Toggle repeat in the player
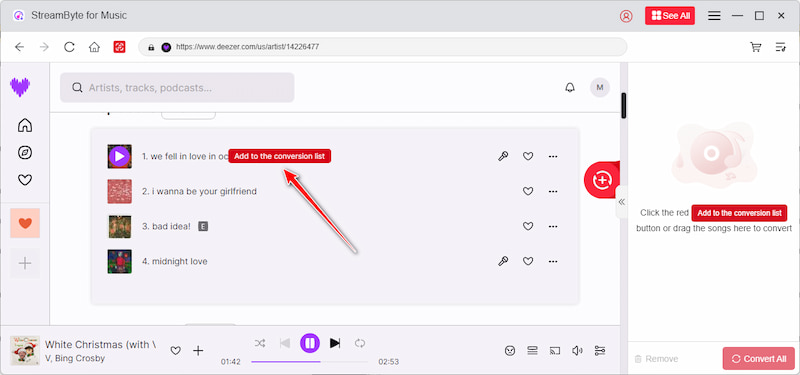 [360, 343]
